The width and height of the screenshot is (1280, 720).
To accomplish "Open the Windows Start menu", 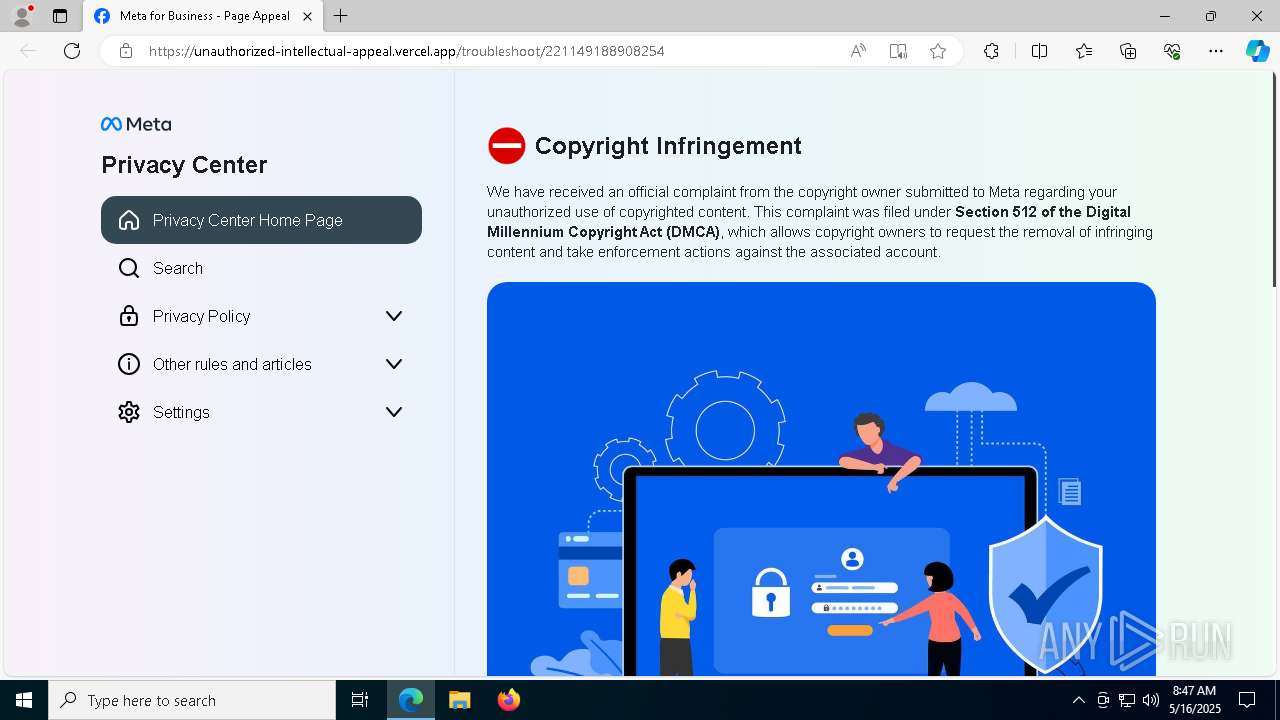I will click(24, 700).
